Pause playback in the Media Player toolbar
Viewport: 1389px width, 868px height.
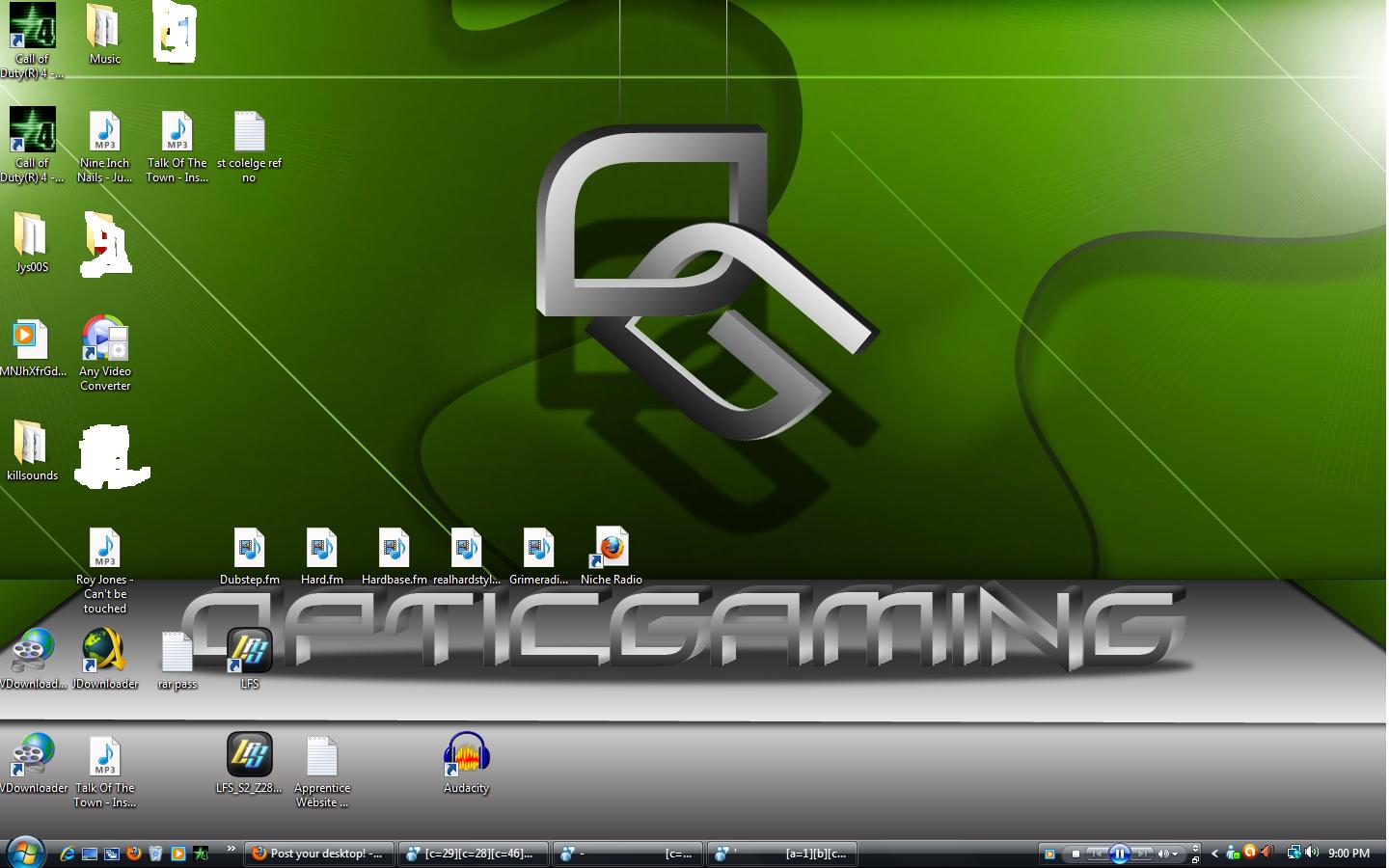pos(1119,854)
